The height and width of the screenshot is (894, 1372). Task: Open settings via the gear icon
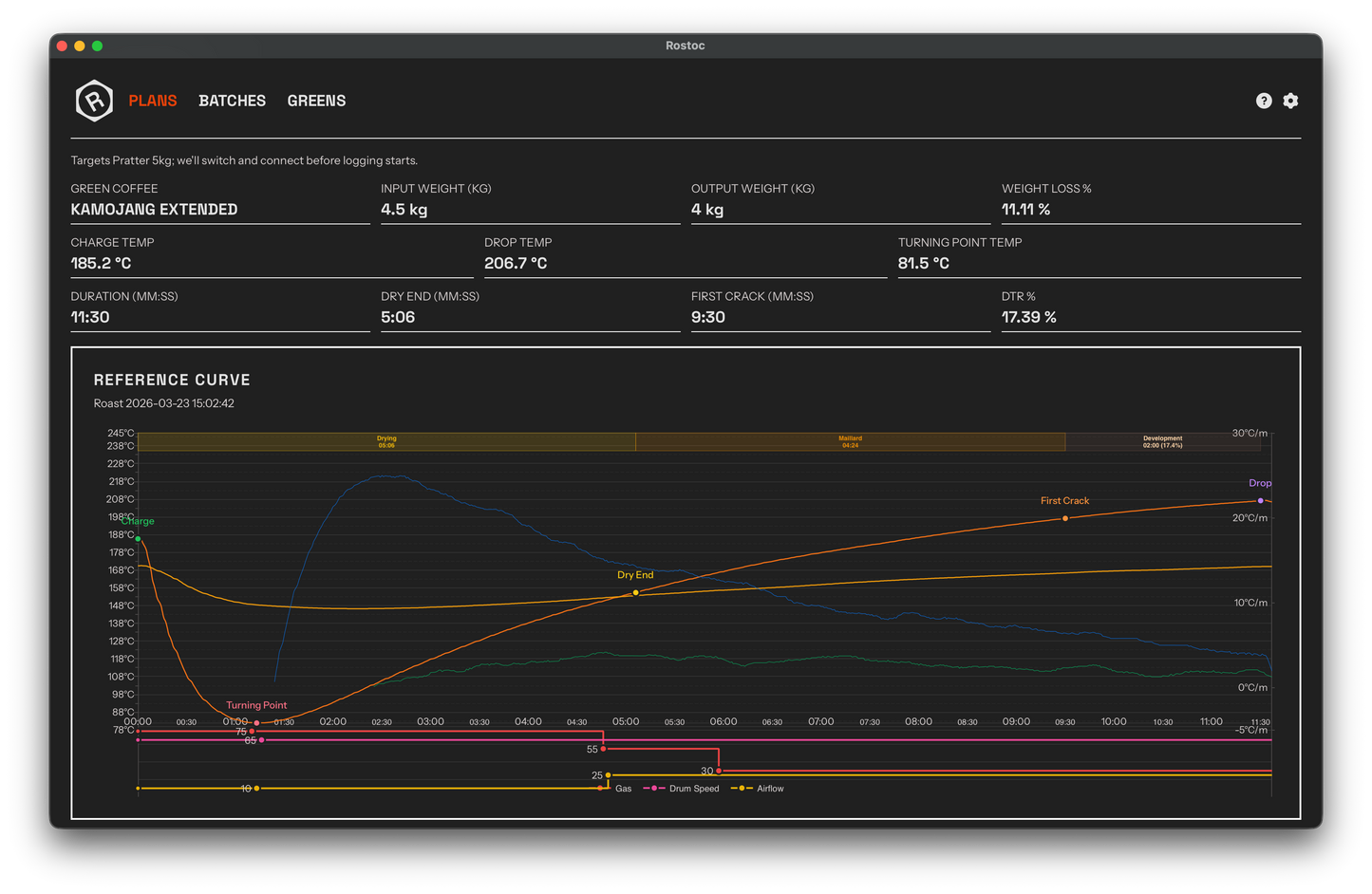(1290, 101)
